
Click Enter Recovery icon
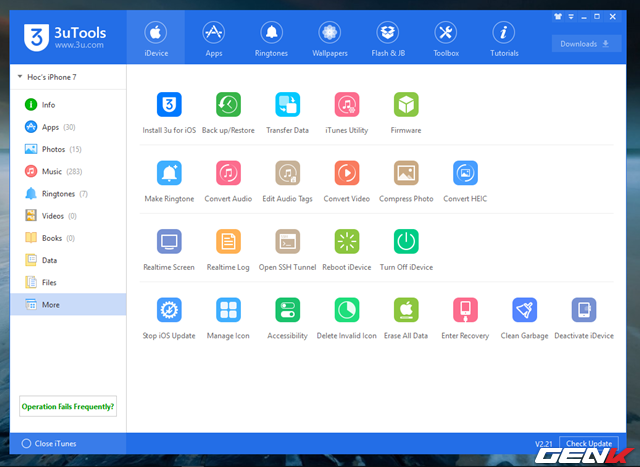click(465, 310)
